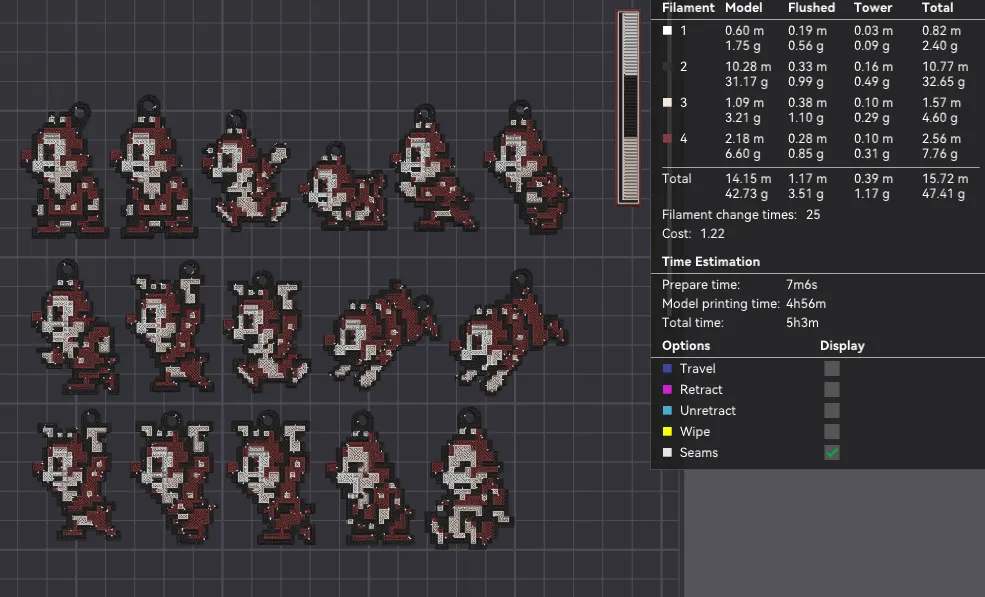The image size is (985, 597).
Task: Enable the Retract display checkbox
Action: click(832, 390)
